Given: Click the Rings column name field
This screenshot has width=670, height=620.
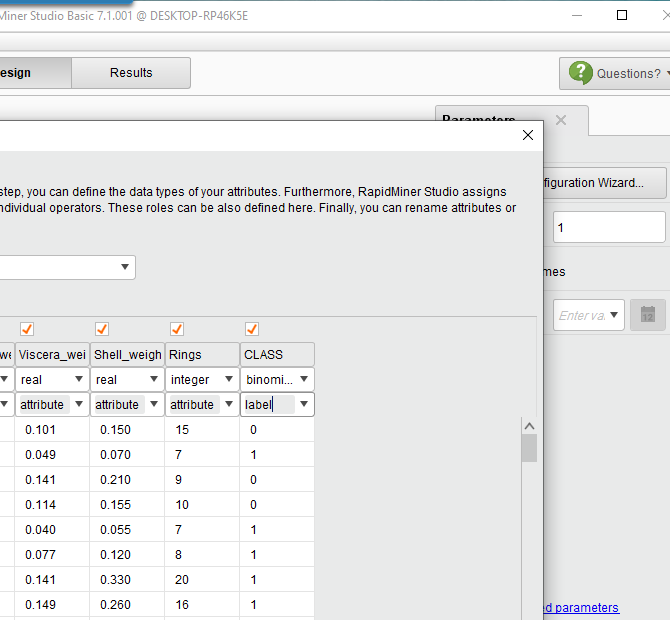Looking at the screenshot, I should tap(202, 355).
